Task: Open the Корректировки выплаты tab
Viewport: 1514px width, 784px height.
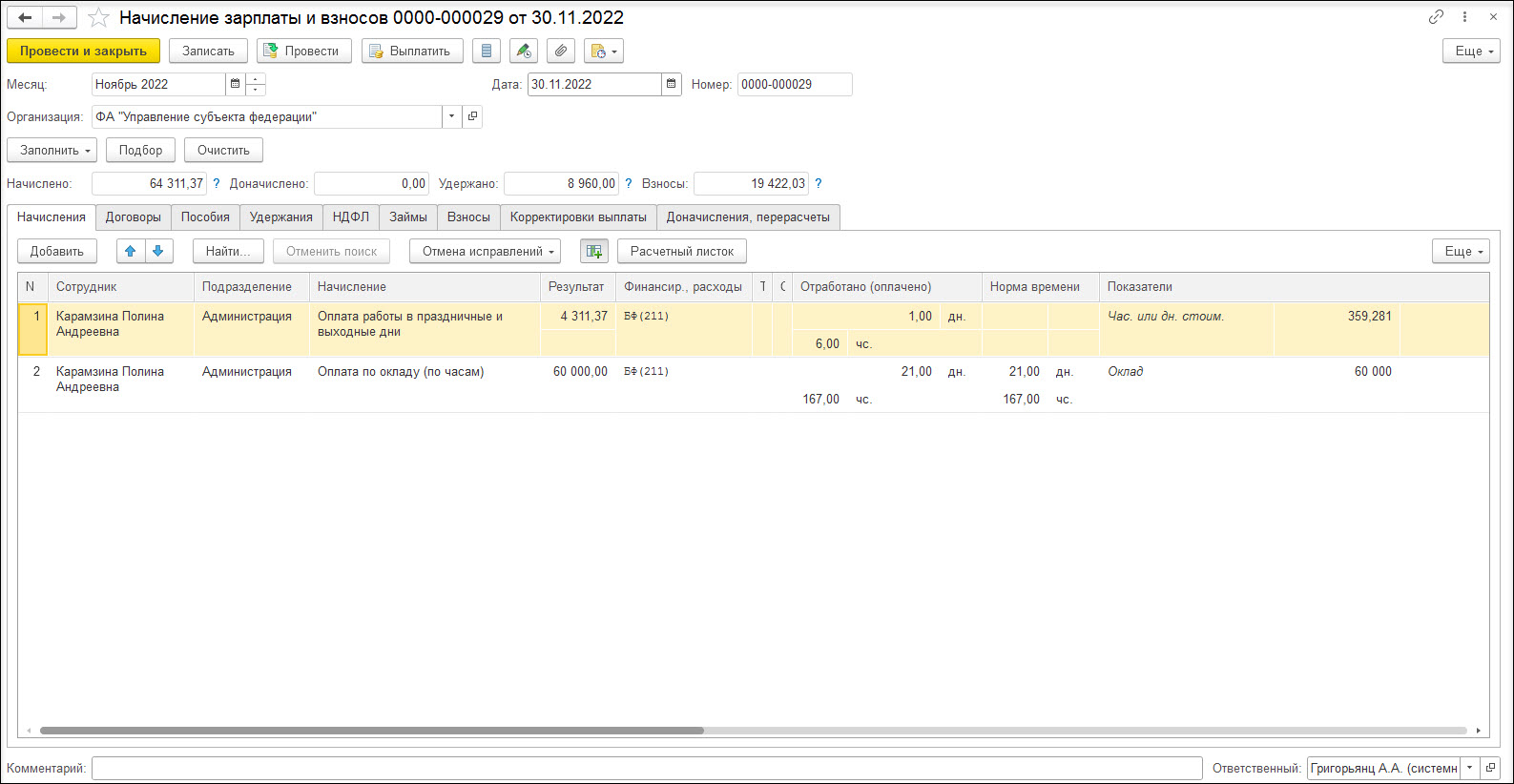Action: pyautogui.click(x=578, y=217)
